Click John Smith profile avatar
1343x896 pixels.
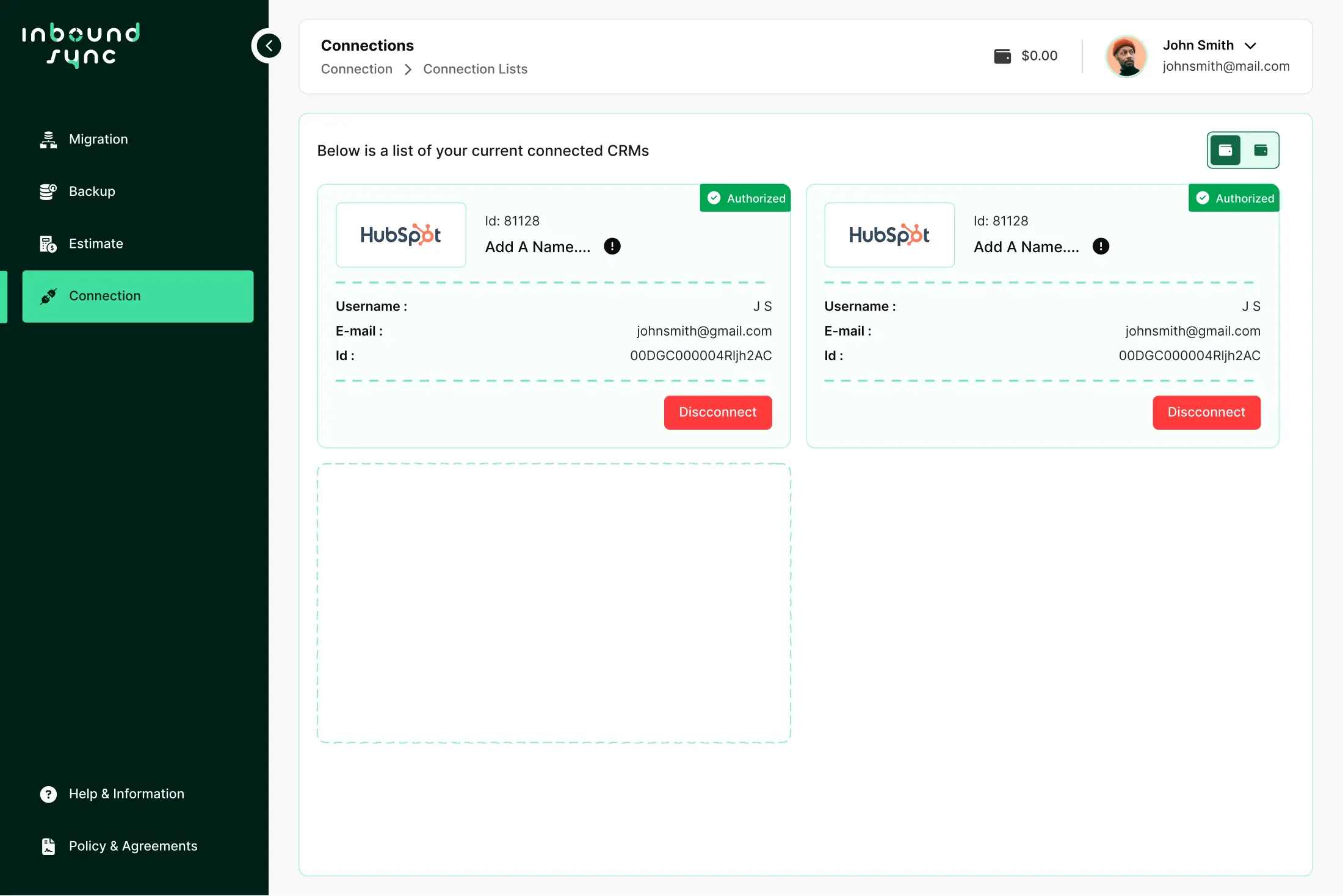coord(1126,56)
